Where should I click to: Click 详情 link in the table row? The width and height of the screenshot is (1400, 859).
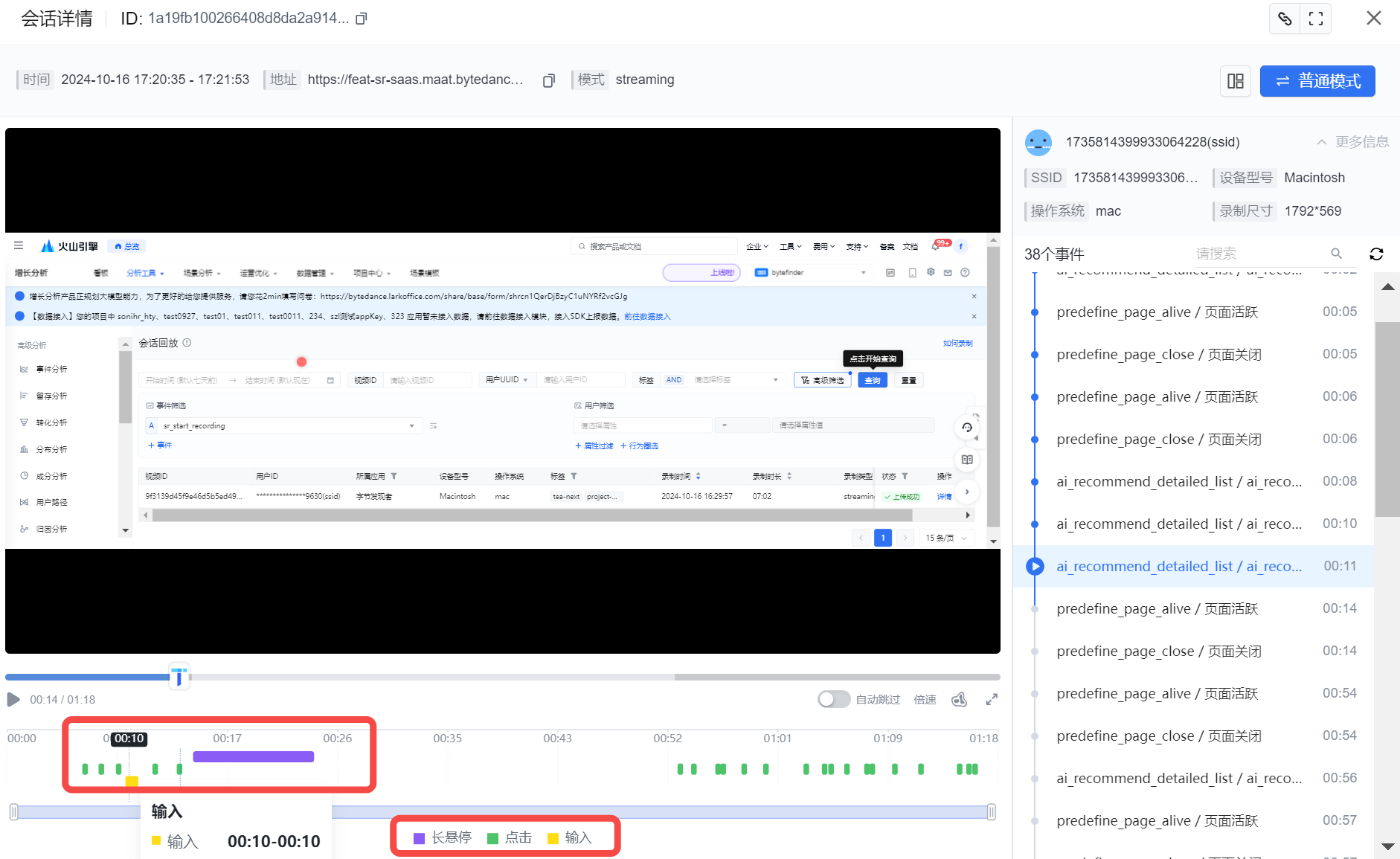coord(944,497)
